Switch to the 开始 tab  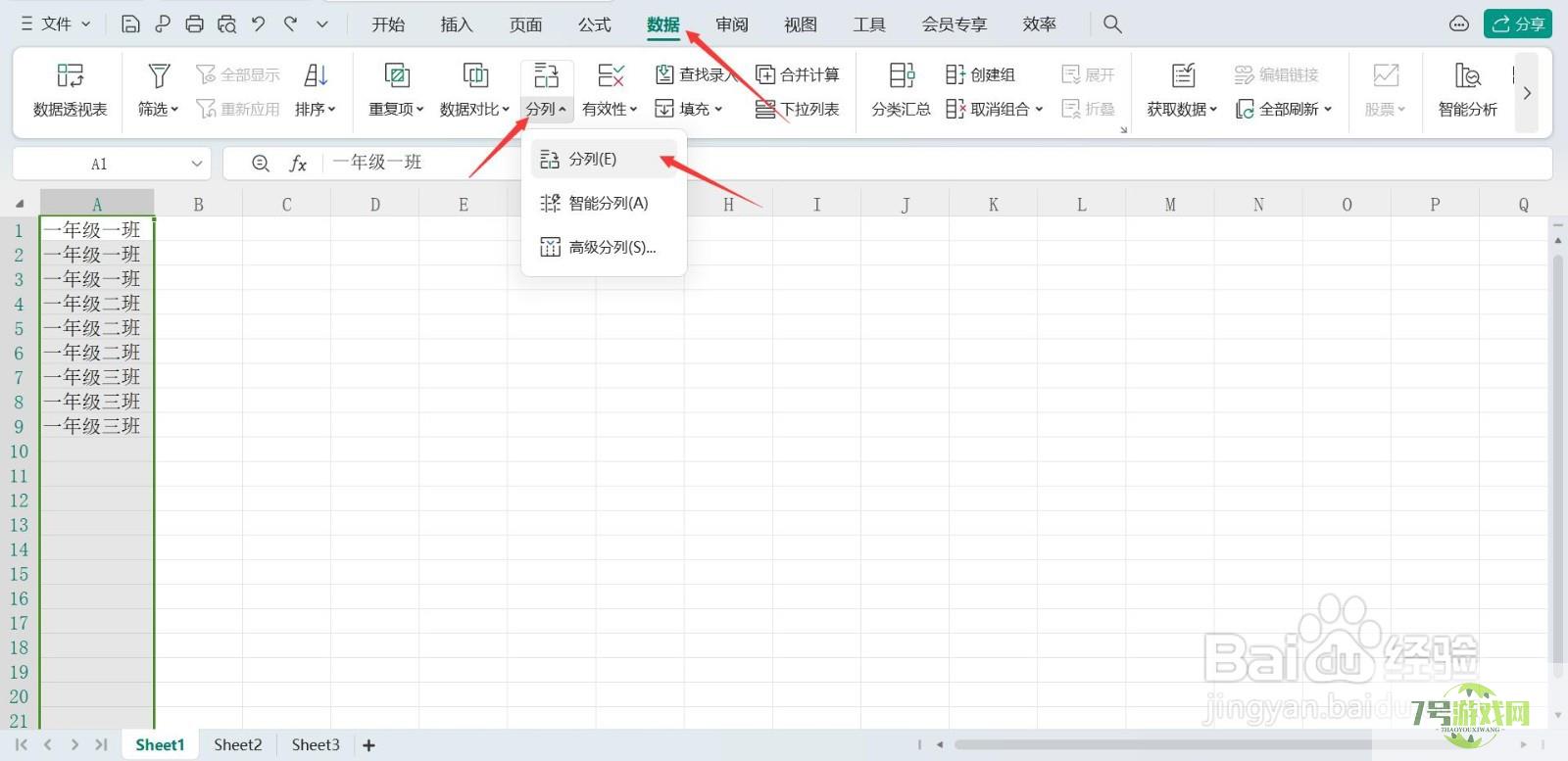[388, 24]
